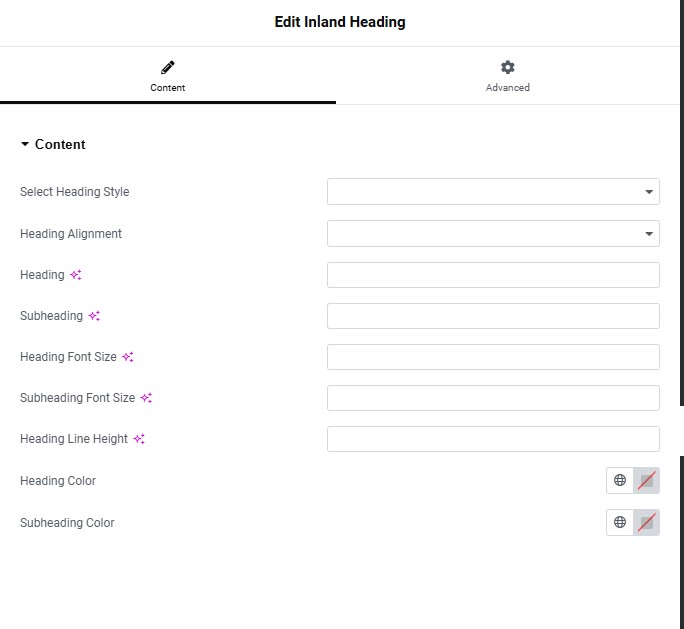The image size is (684, 629).
Task: Open global colors globe for Subheading Color
Action: pos(620,522)
